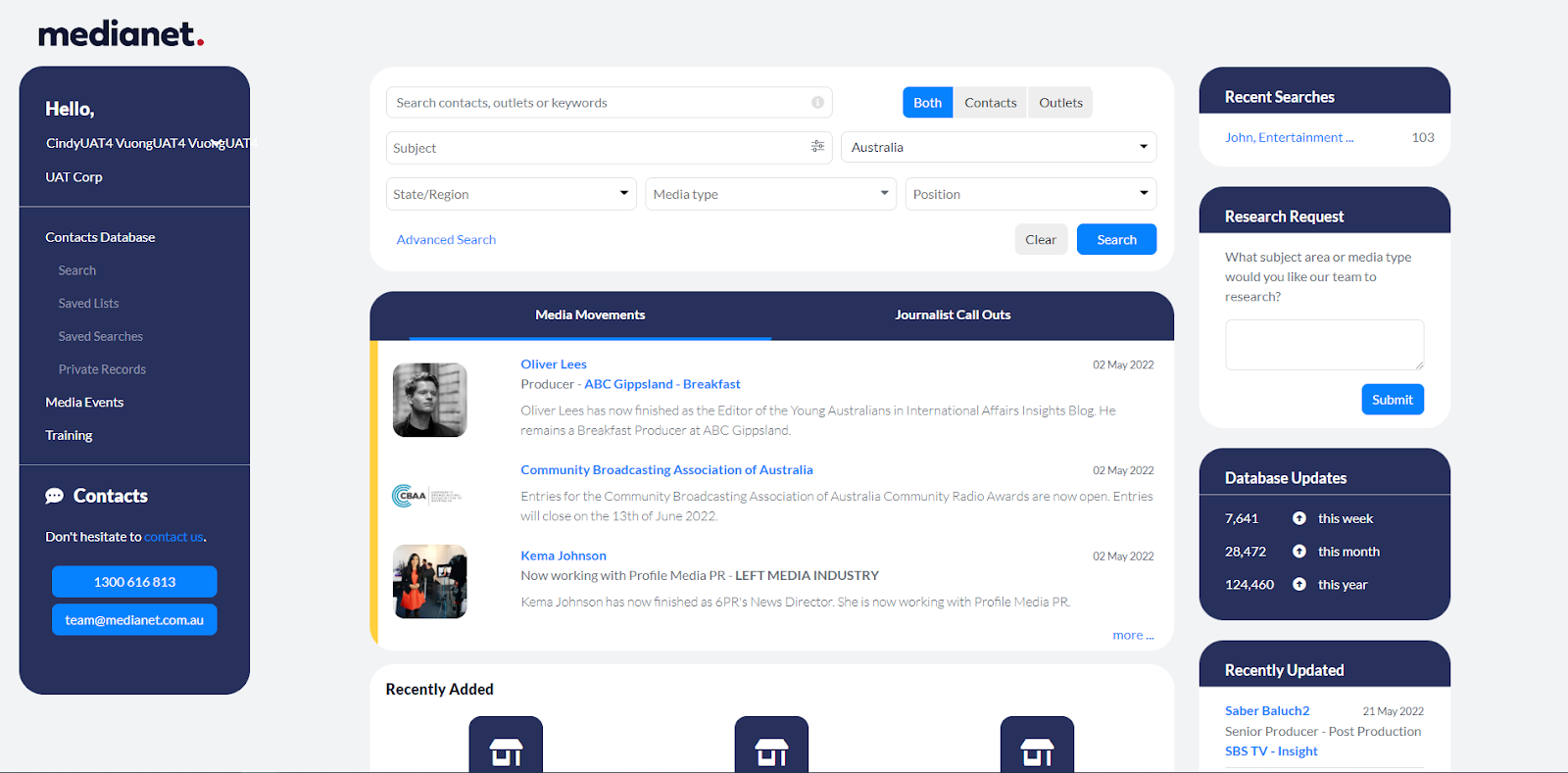Open the Oliver Lees name link
The width and height of the screenshot is (1568, 773).
(x=554, y=364)
